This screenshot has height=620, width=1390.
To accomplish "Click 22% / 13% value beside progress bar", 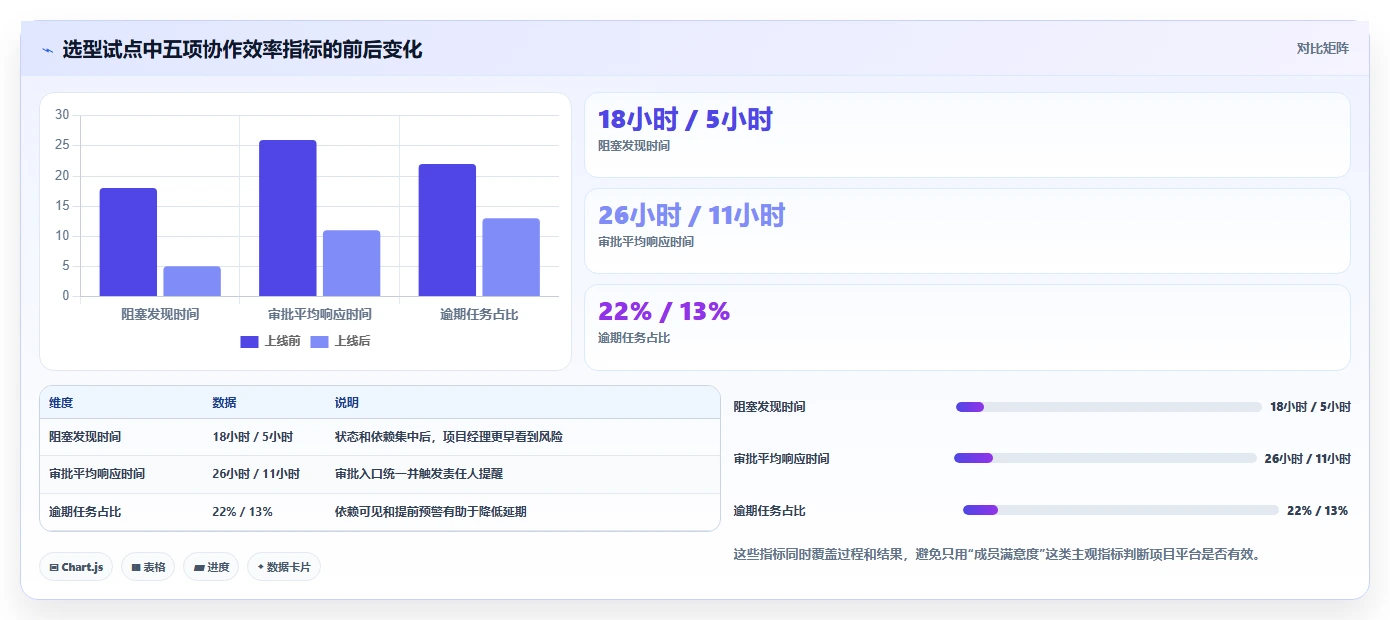I will pyautogui.click(x=1317, y=511).
